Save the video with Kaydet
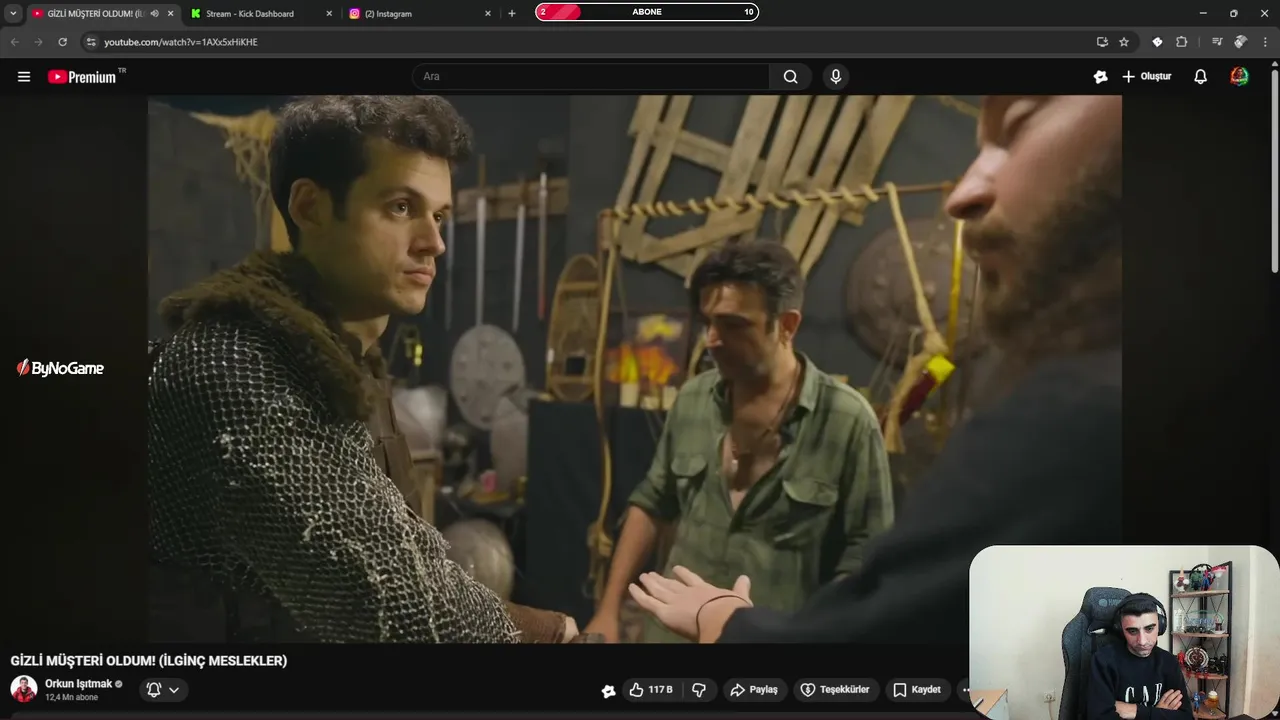Viewport: 1280px width, 720px height. 917,690
